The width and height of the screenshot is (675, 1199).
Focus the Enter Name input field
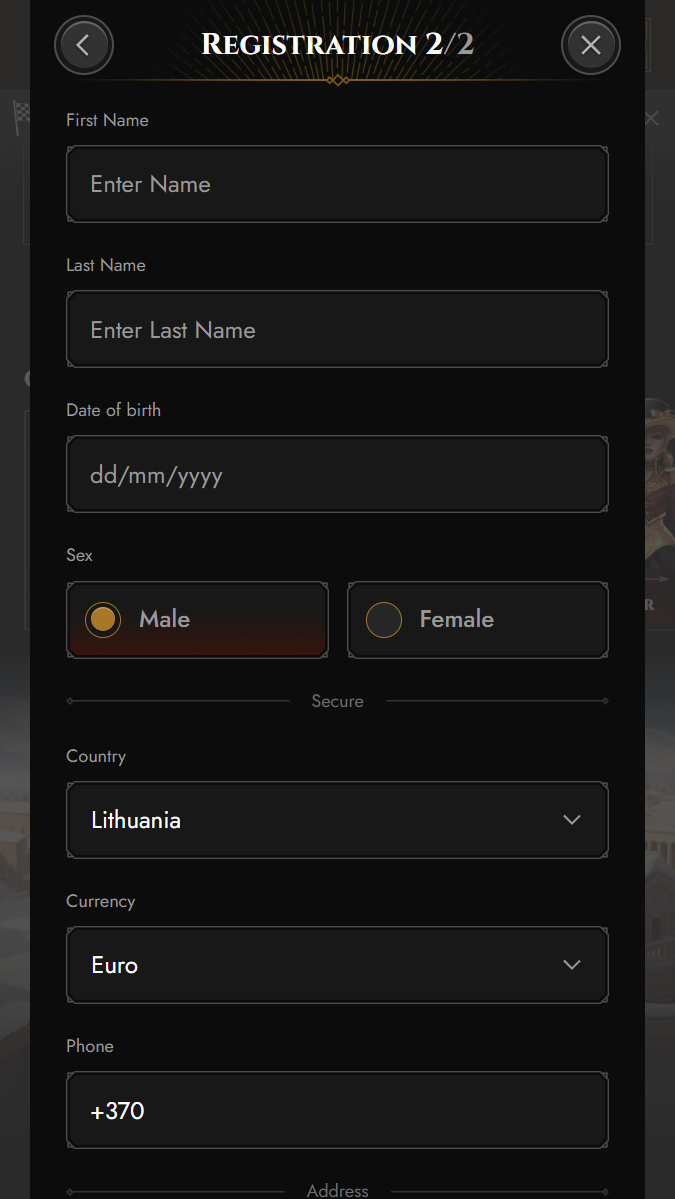(337, 184)
